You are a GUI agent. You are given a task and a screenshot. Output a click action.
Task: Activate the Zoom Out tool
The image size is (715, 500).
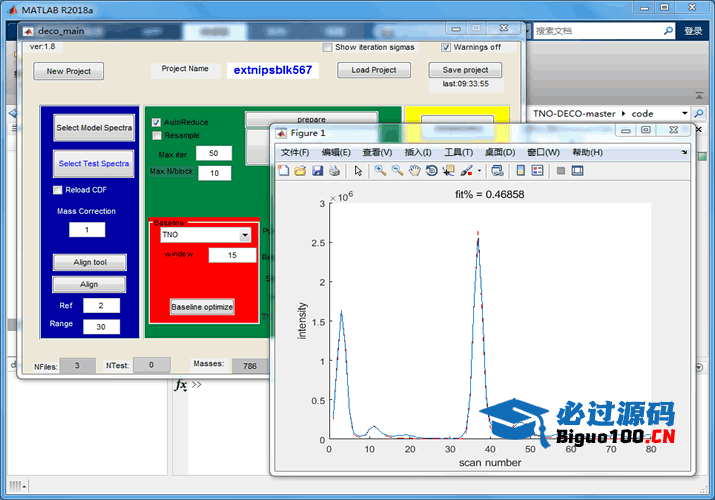397,171
